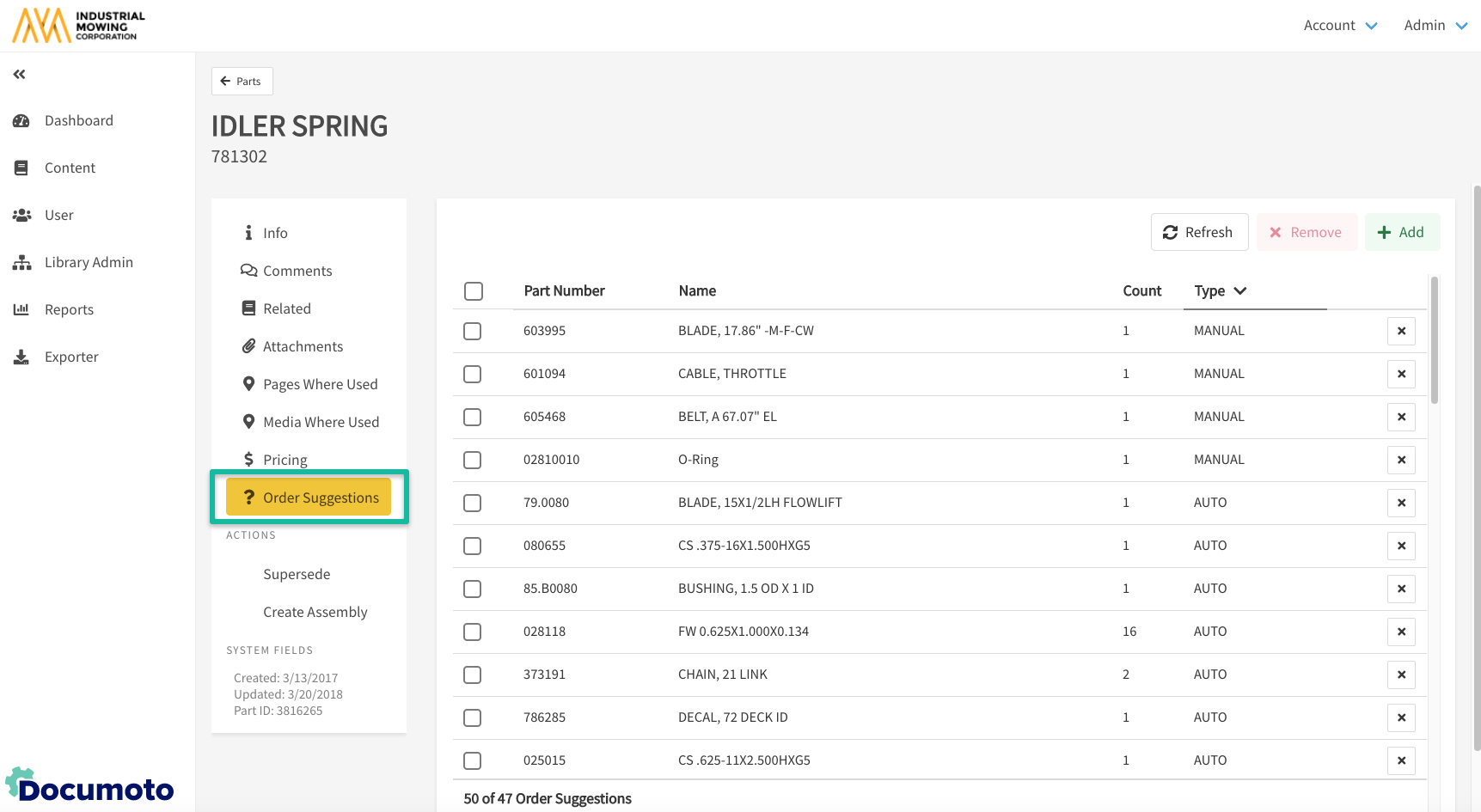The image size is (1481, 812).
Task: Open the Exporter download icon
Action: (21, 357)
